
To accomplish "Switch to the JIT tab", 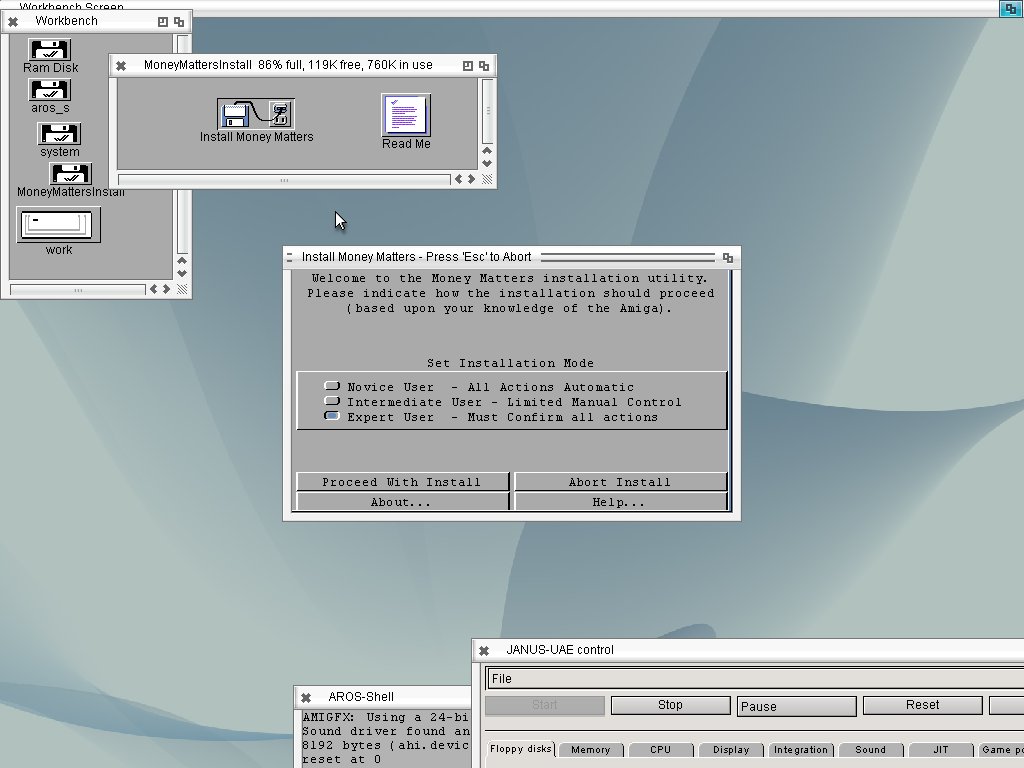I will click(x=941, y=750).
